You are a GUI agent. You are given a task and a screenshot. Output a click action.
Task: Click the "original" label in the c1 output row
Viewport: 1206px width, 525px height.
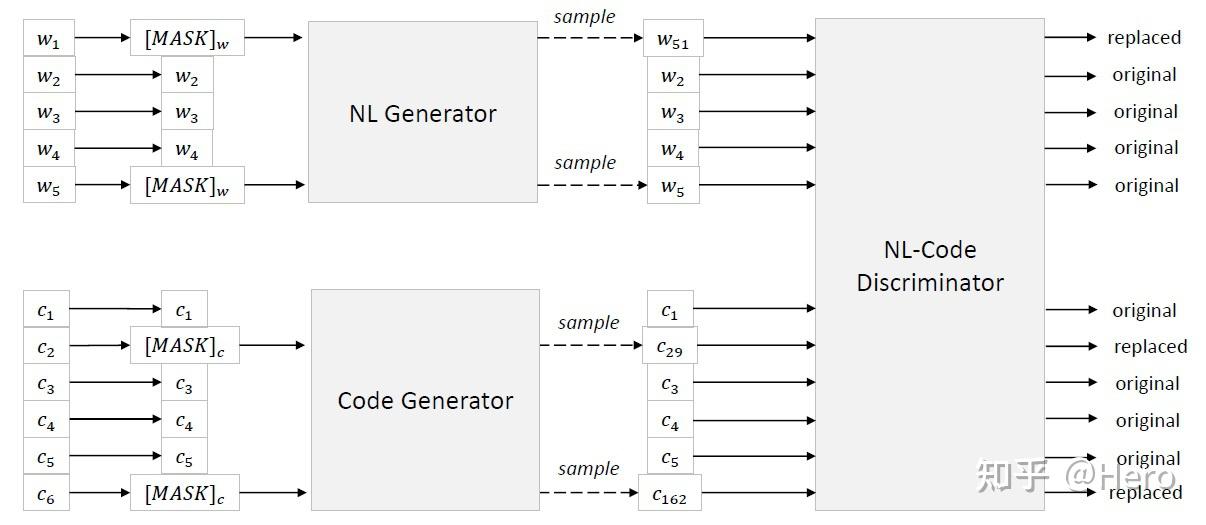point(1144,310)
